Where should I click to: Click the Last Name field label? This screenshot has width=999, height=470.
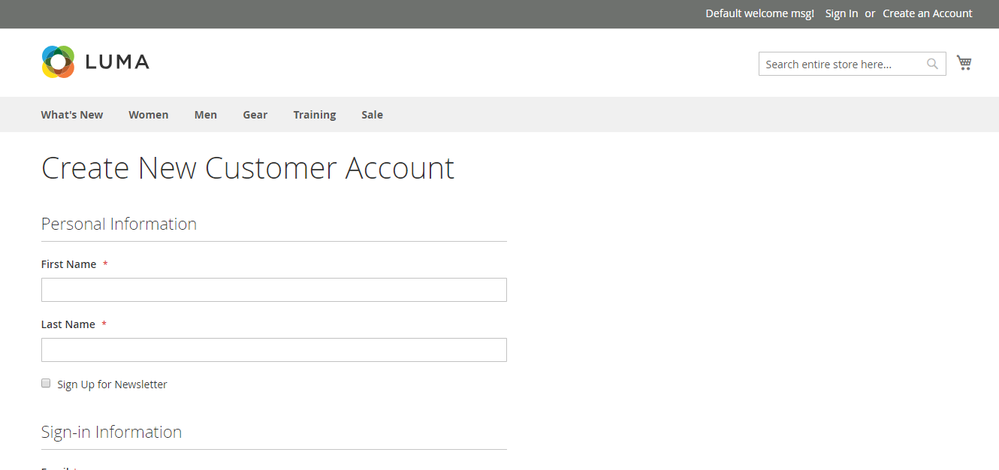(x=68, y=324)
